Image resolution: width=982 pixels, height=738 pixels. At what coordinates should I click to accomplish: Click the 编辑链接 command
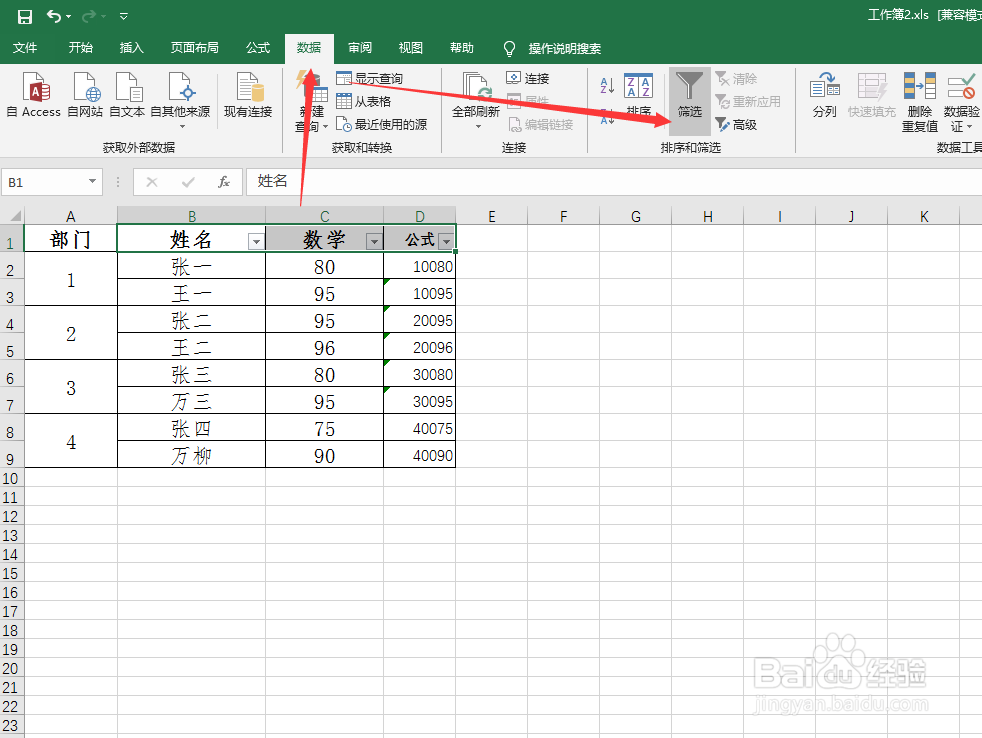[540, 125]
